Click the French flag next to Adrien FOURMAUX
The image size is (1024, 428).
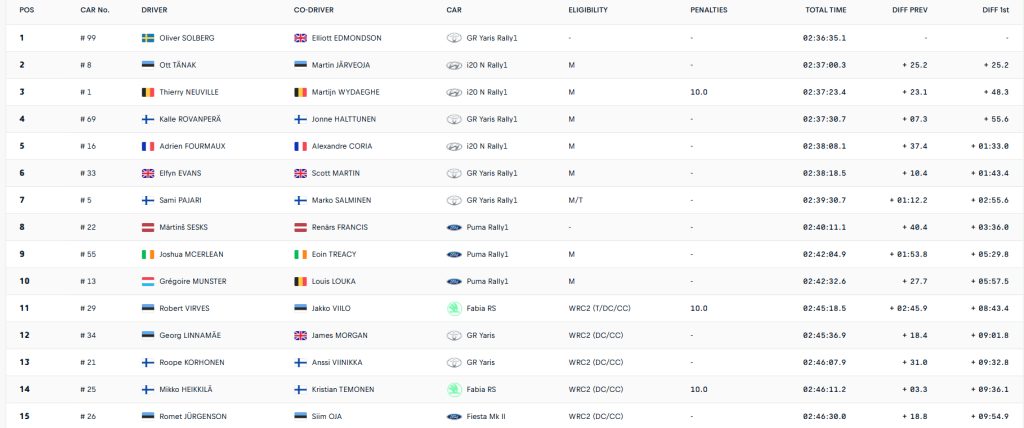148,146
